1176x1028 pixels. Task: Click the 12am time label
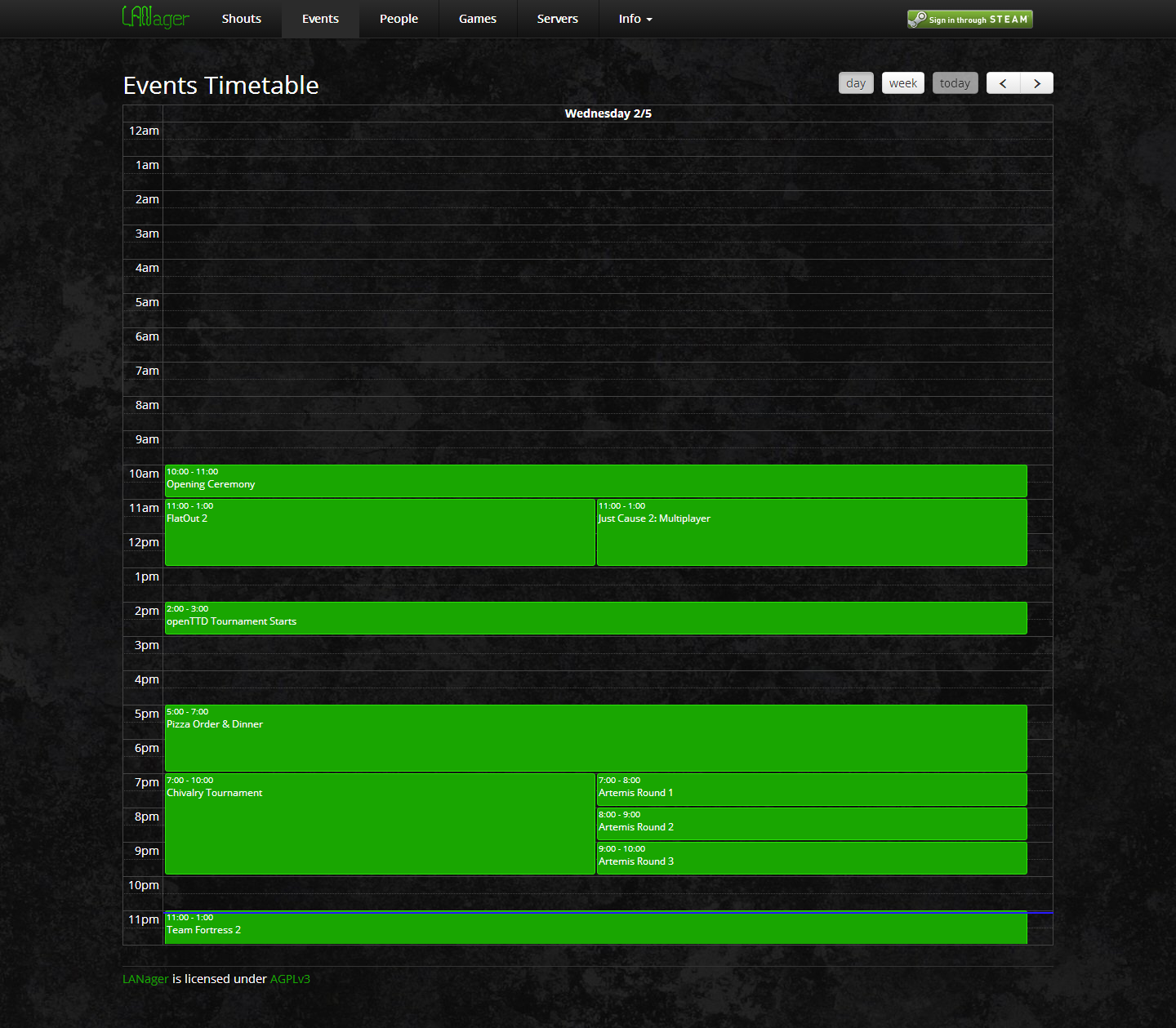[x=144, y=131]
